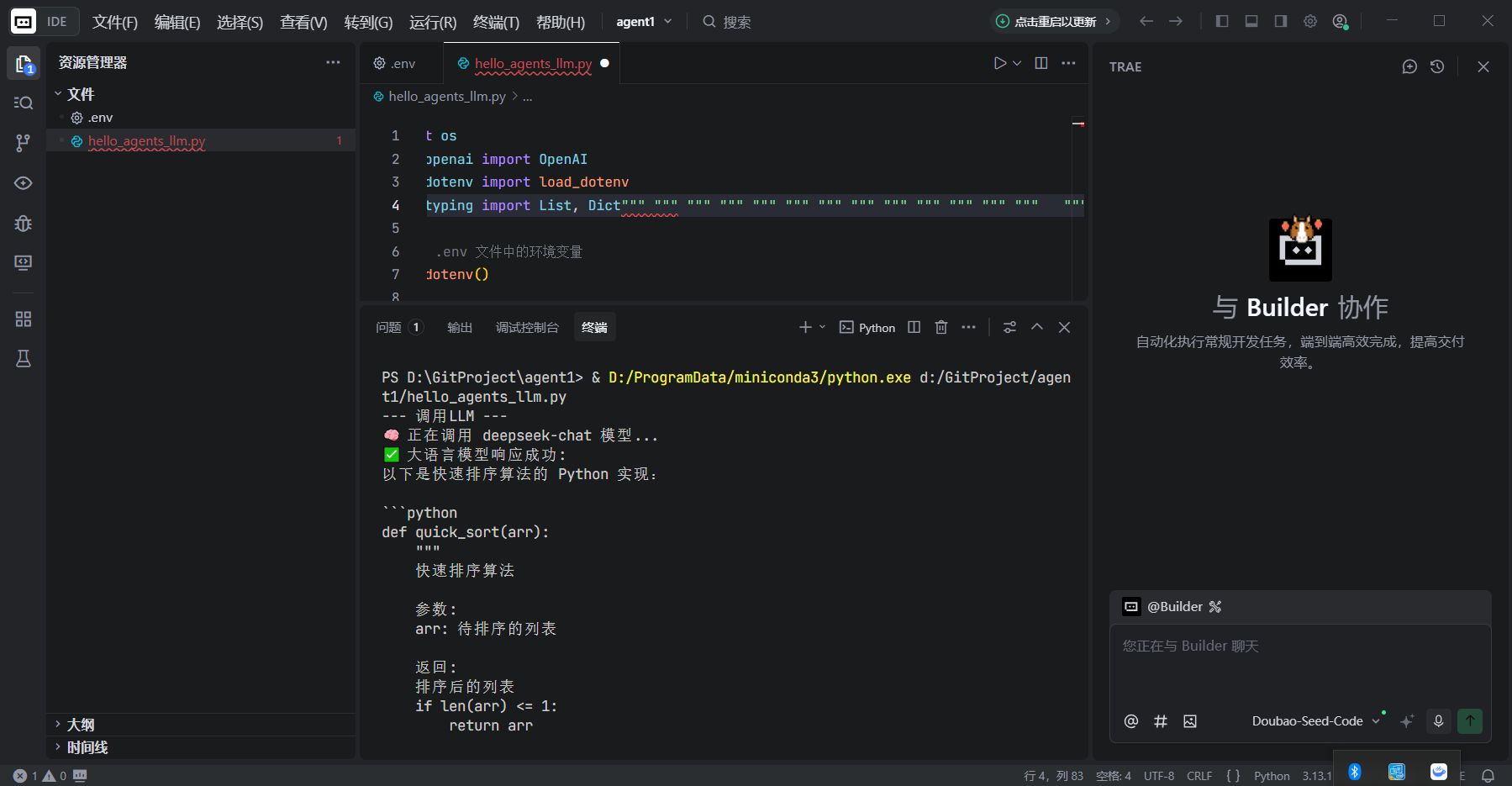Toggle the AI secondary sidebar visibility

pyautogui.click(x=1281, y=21)
